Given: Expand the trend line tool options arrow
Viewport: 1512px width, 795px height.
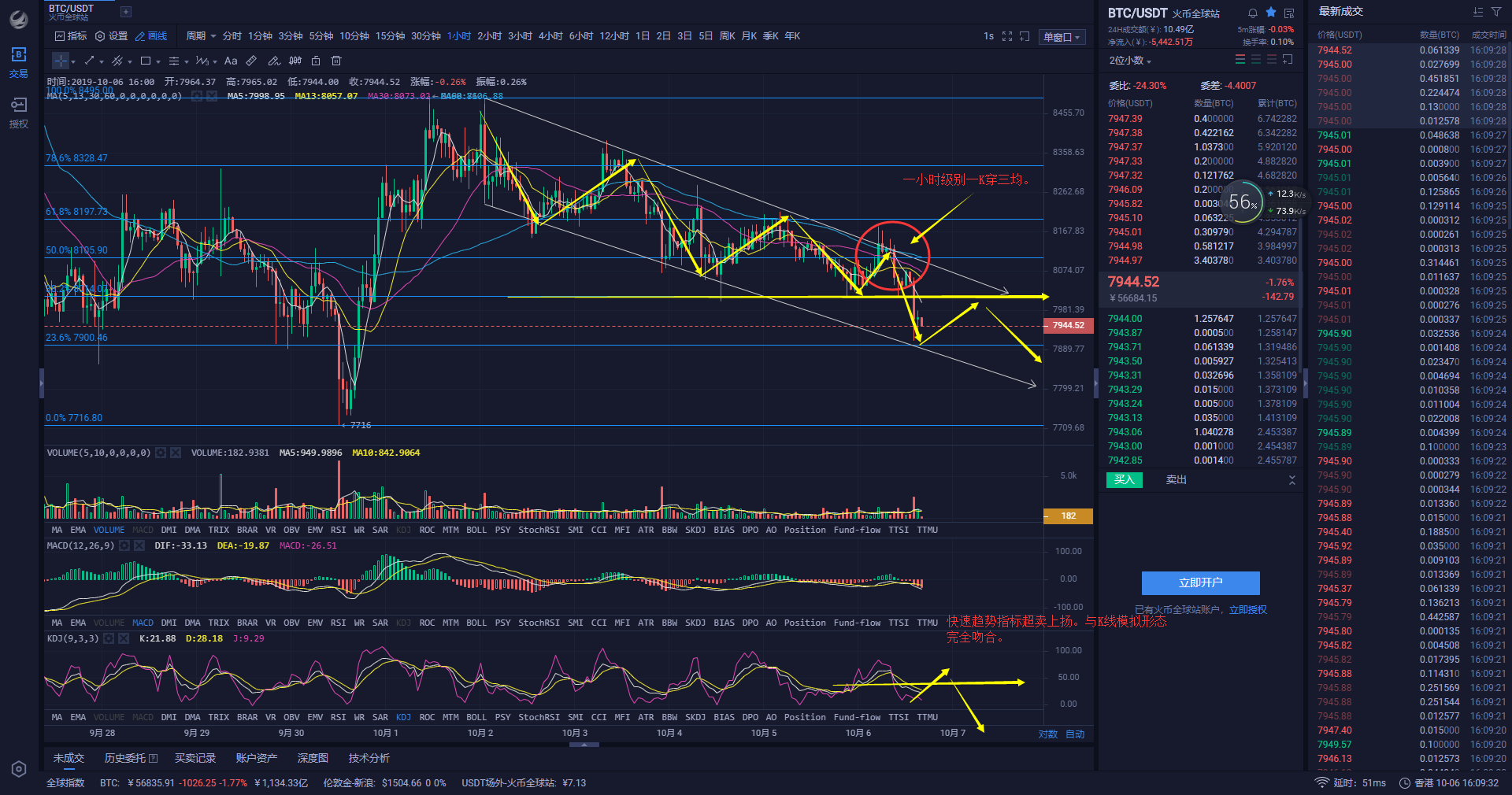Looking at the screenshot, I should [102, 61].
